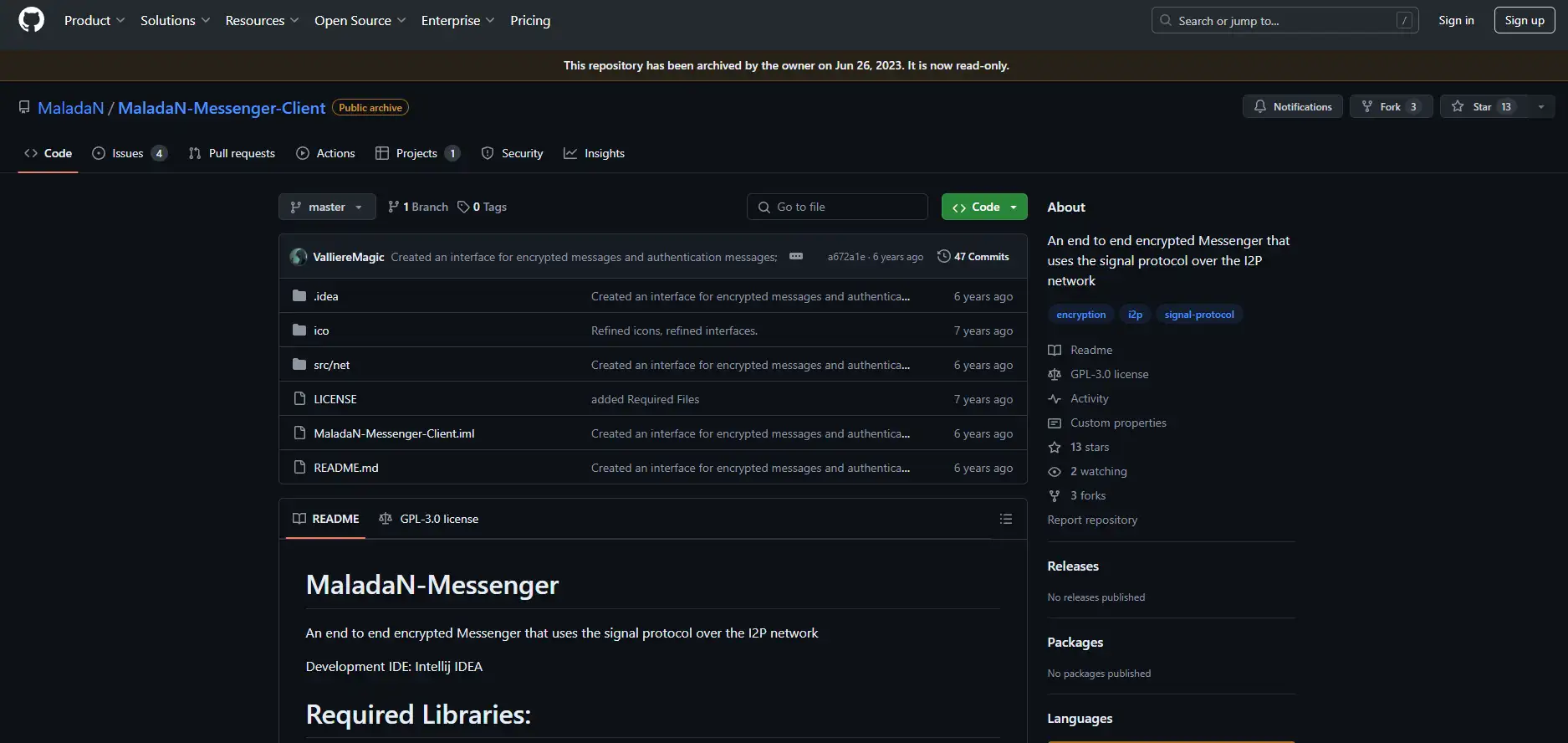
Task: Open the green Code dropdown button
Action: click(x=984, y=207)
